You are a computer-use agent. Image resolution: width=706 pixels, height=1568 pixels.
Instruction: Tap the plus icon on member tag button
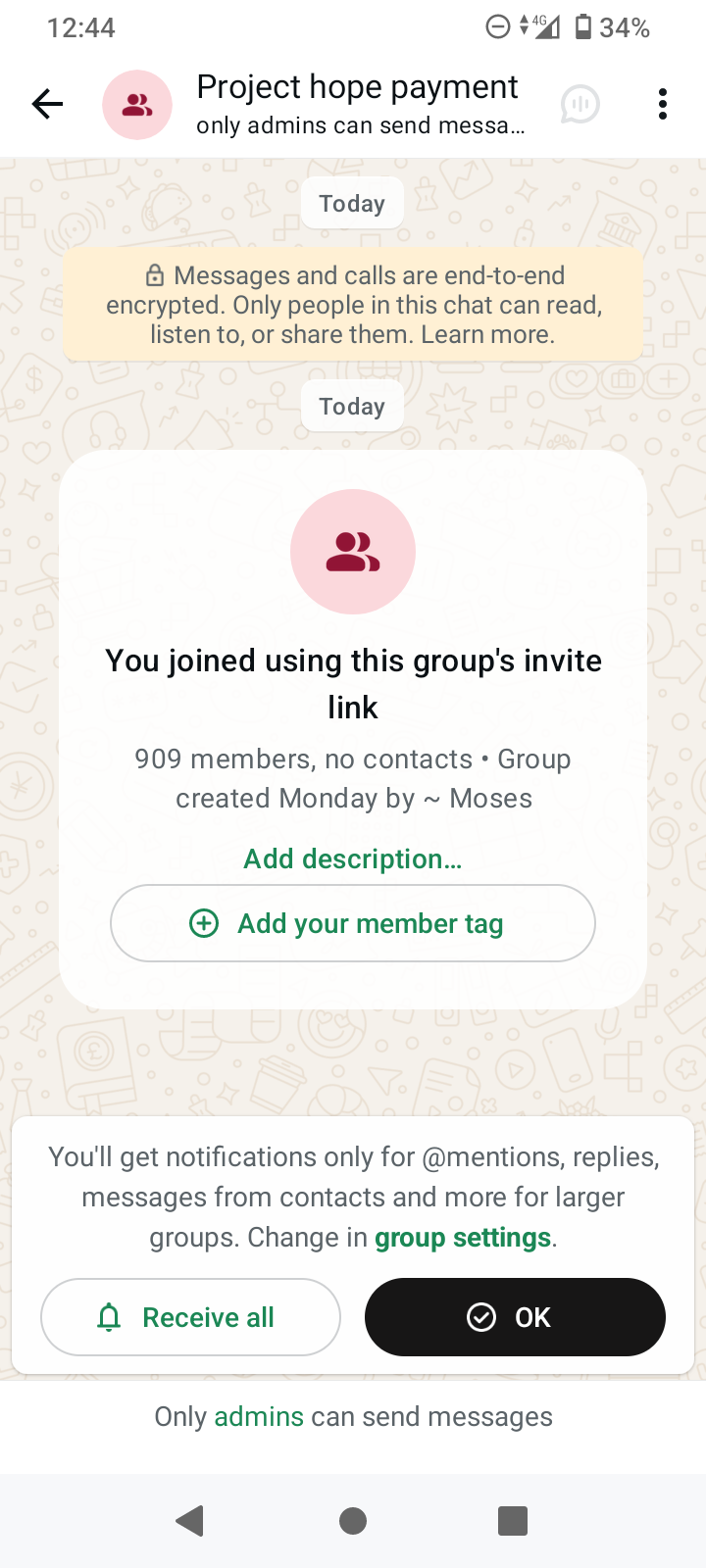204,923
